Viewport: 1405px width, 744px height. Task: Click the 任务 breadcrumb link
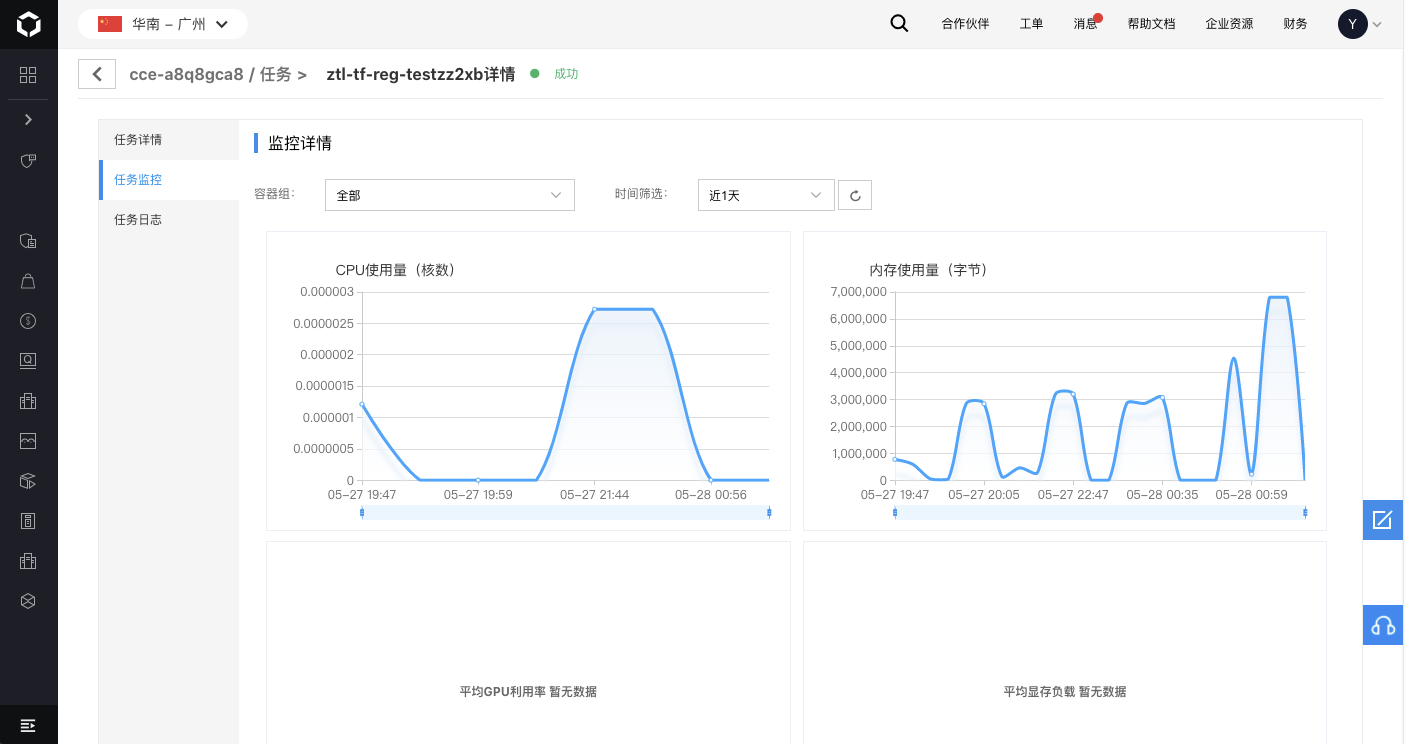[275, 74]
